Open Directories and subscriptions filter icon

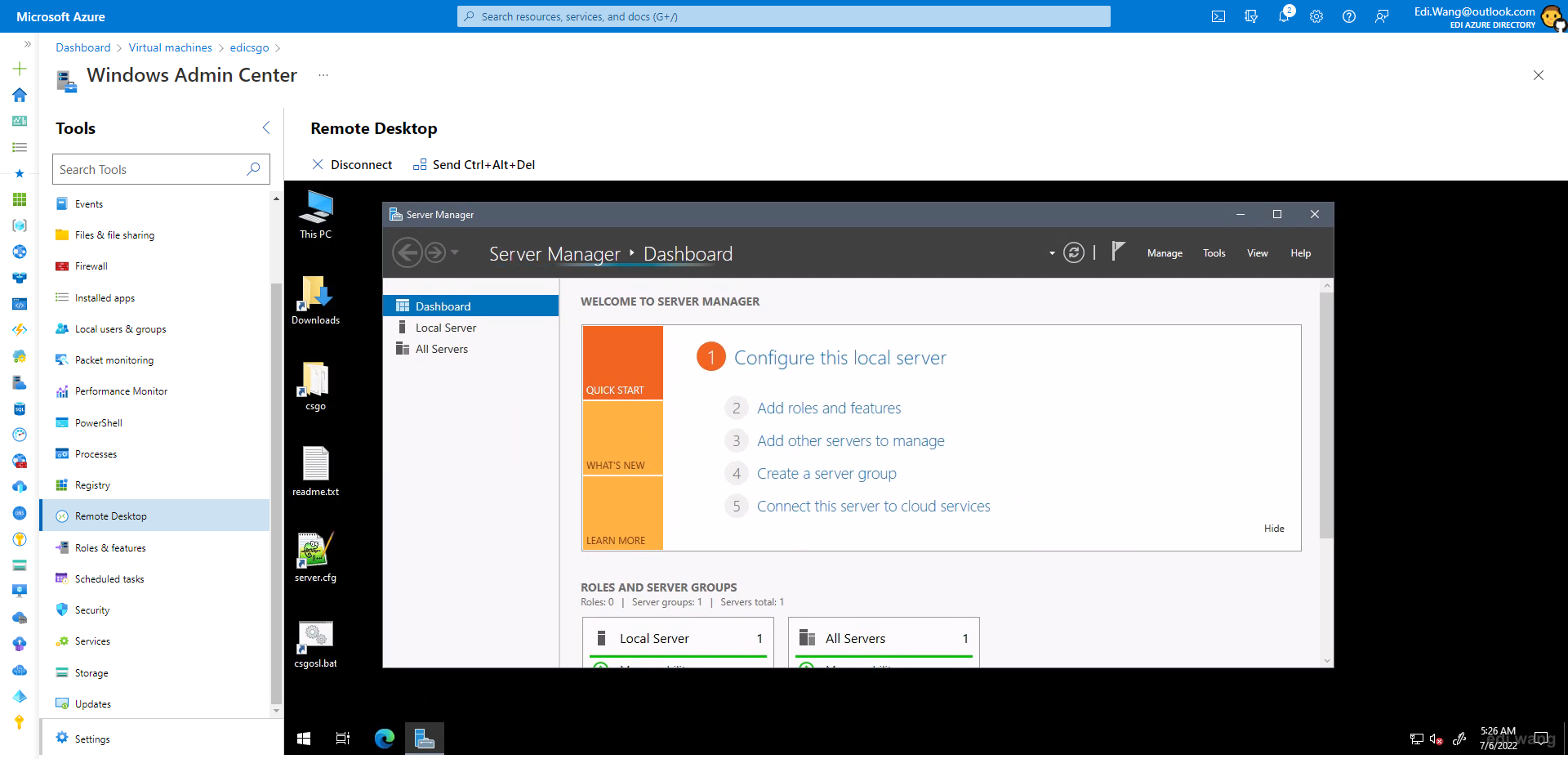(1251, 16)
